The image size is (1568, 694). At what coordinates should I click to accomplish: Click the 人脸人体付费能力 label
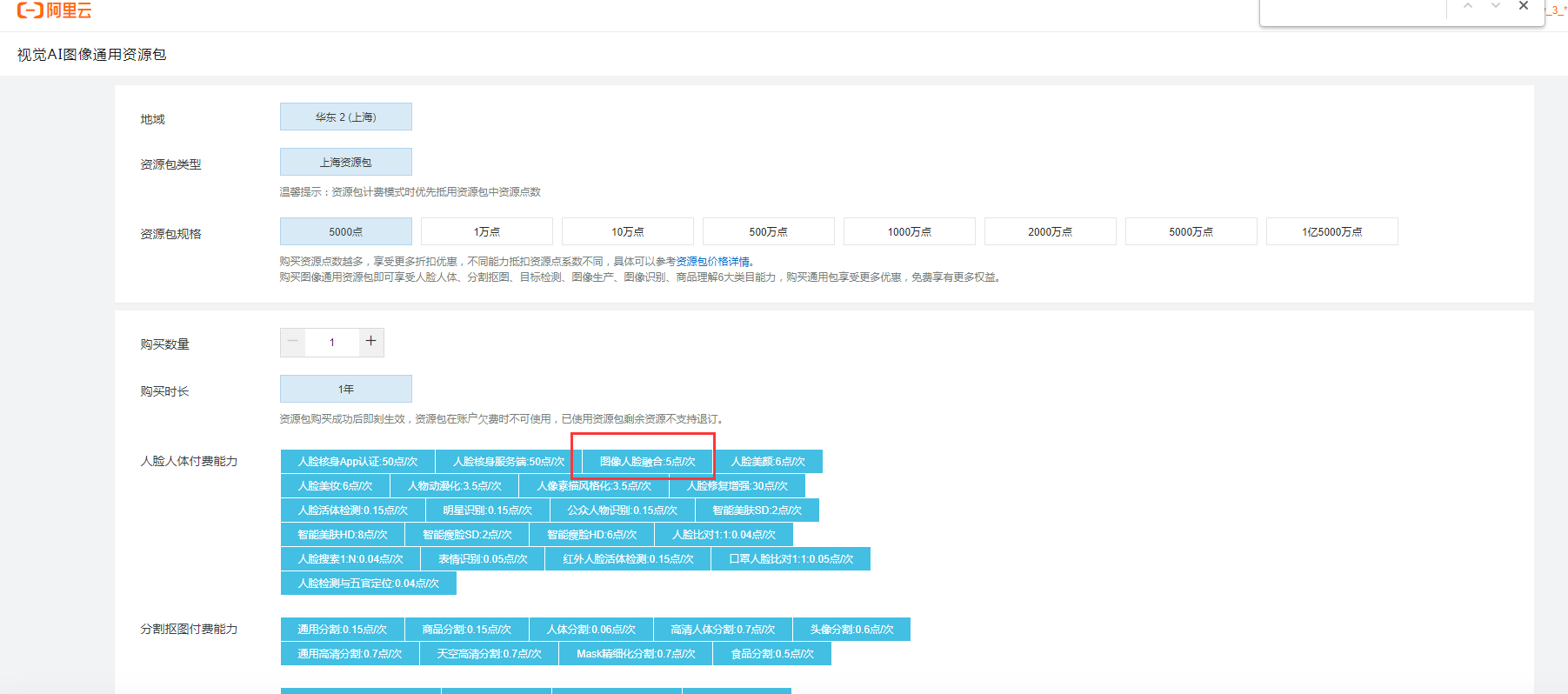(189, 461)
